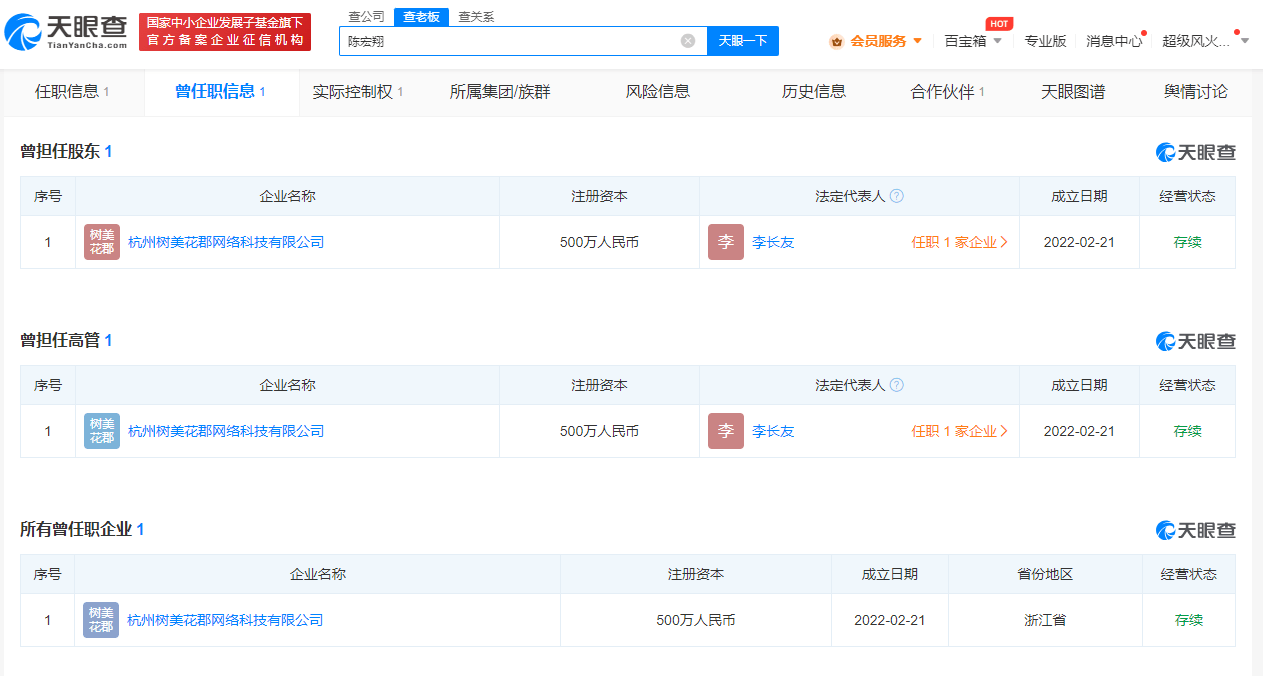The width and height of the screenshot is (1263, 676).
Task: Click the search input containing 陈宏翔
Action: point(510,41)
